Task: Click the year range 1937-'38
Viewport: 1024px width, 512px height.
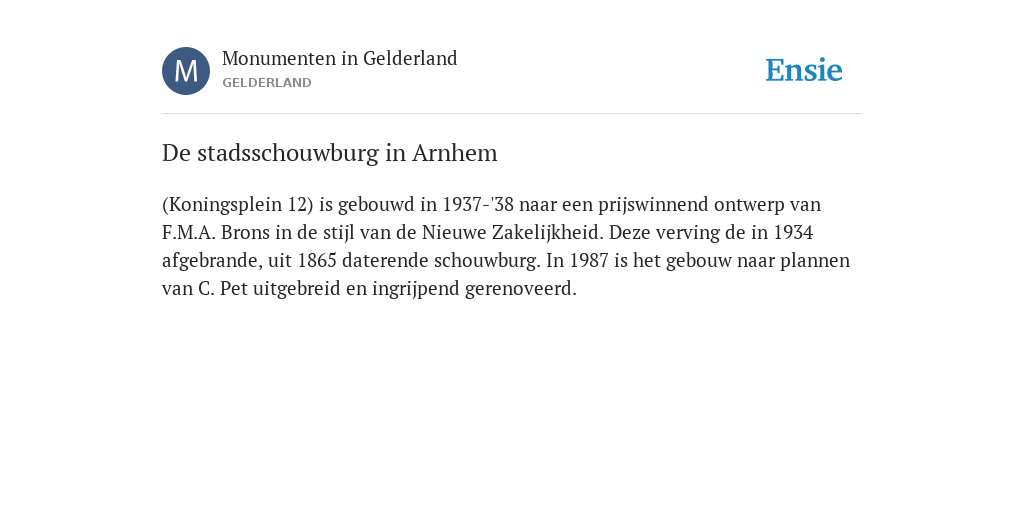Action: pyautogui.click(x=478, y=204)
